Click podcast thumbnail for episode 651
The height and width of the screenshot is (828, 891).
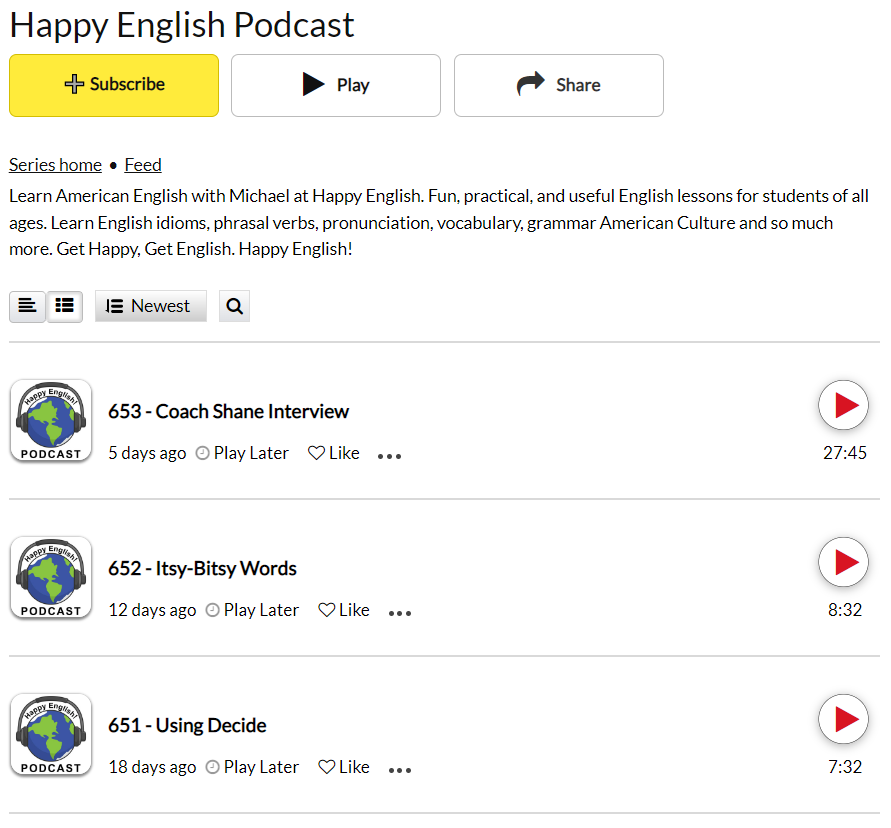pos(51,734)
